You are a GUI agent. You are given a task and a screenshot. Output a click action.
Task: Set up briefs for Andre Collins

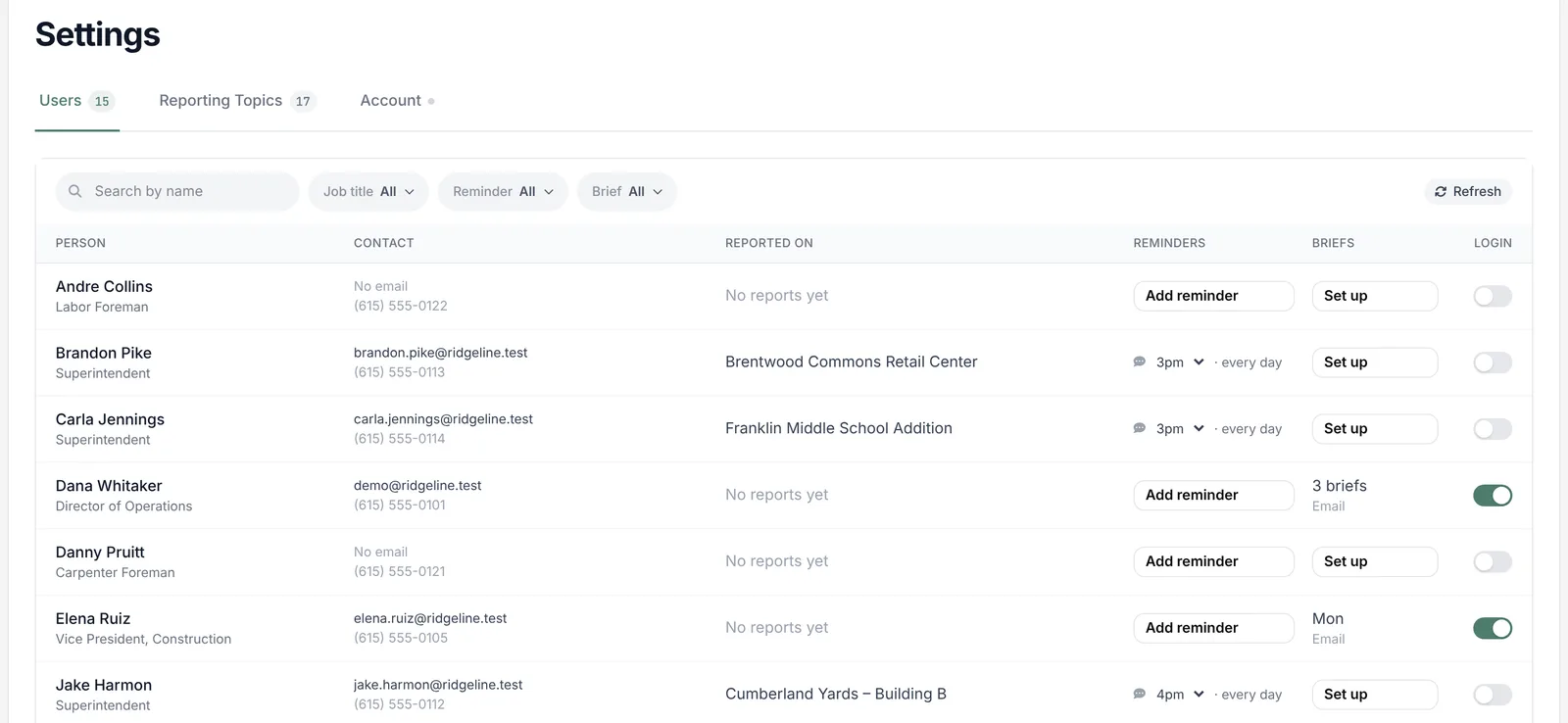pos(1375,296)
